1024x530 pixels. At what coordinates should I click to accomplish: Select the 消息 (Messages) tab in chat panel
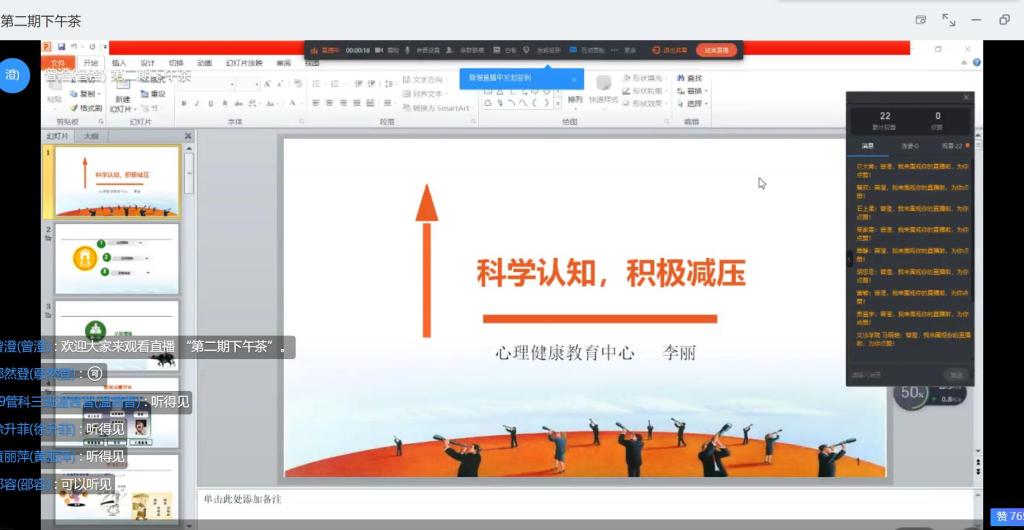pos(867,146)
